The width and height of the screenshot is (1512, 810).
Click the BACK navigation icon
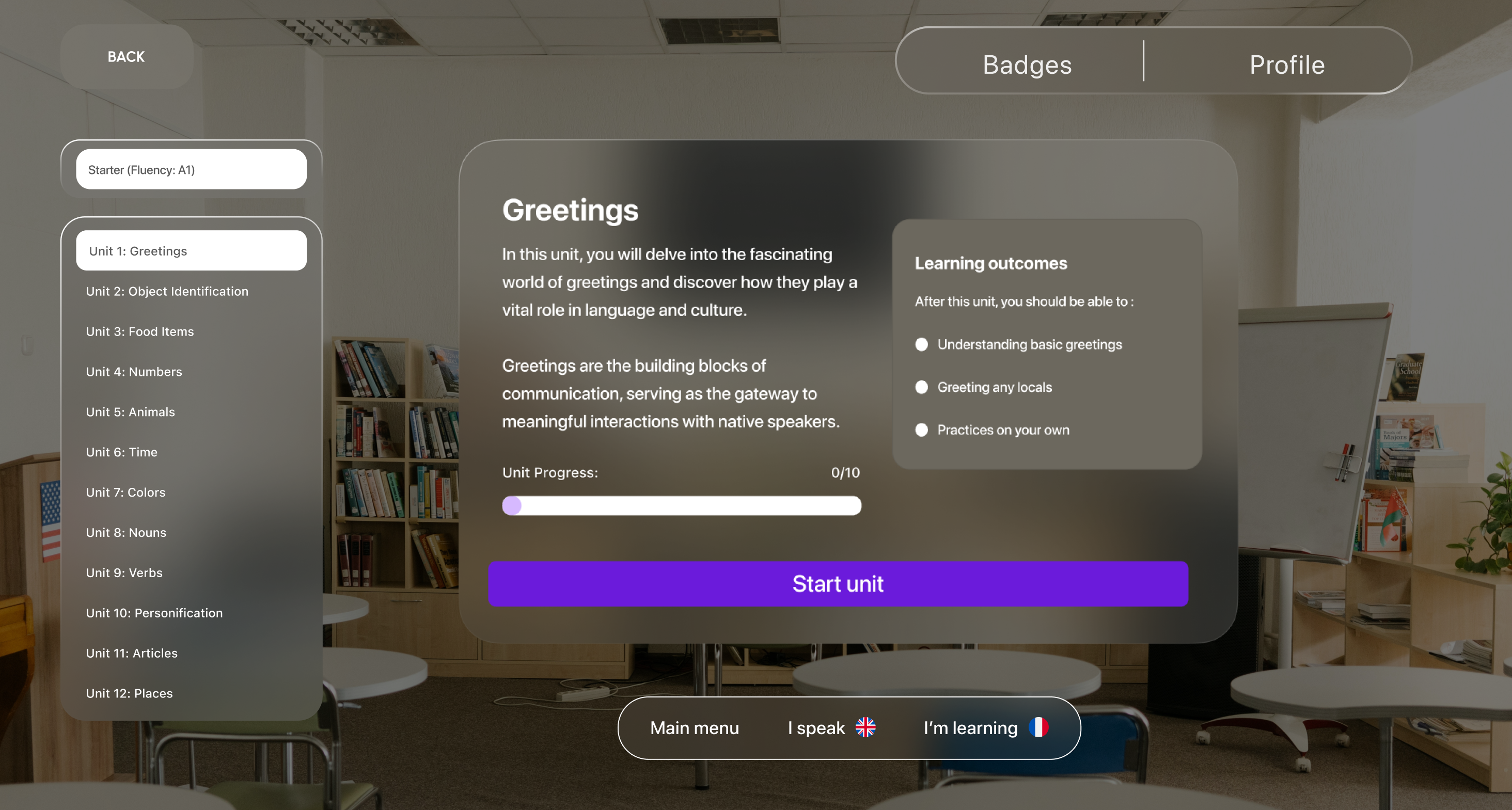coord(127,56)
